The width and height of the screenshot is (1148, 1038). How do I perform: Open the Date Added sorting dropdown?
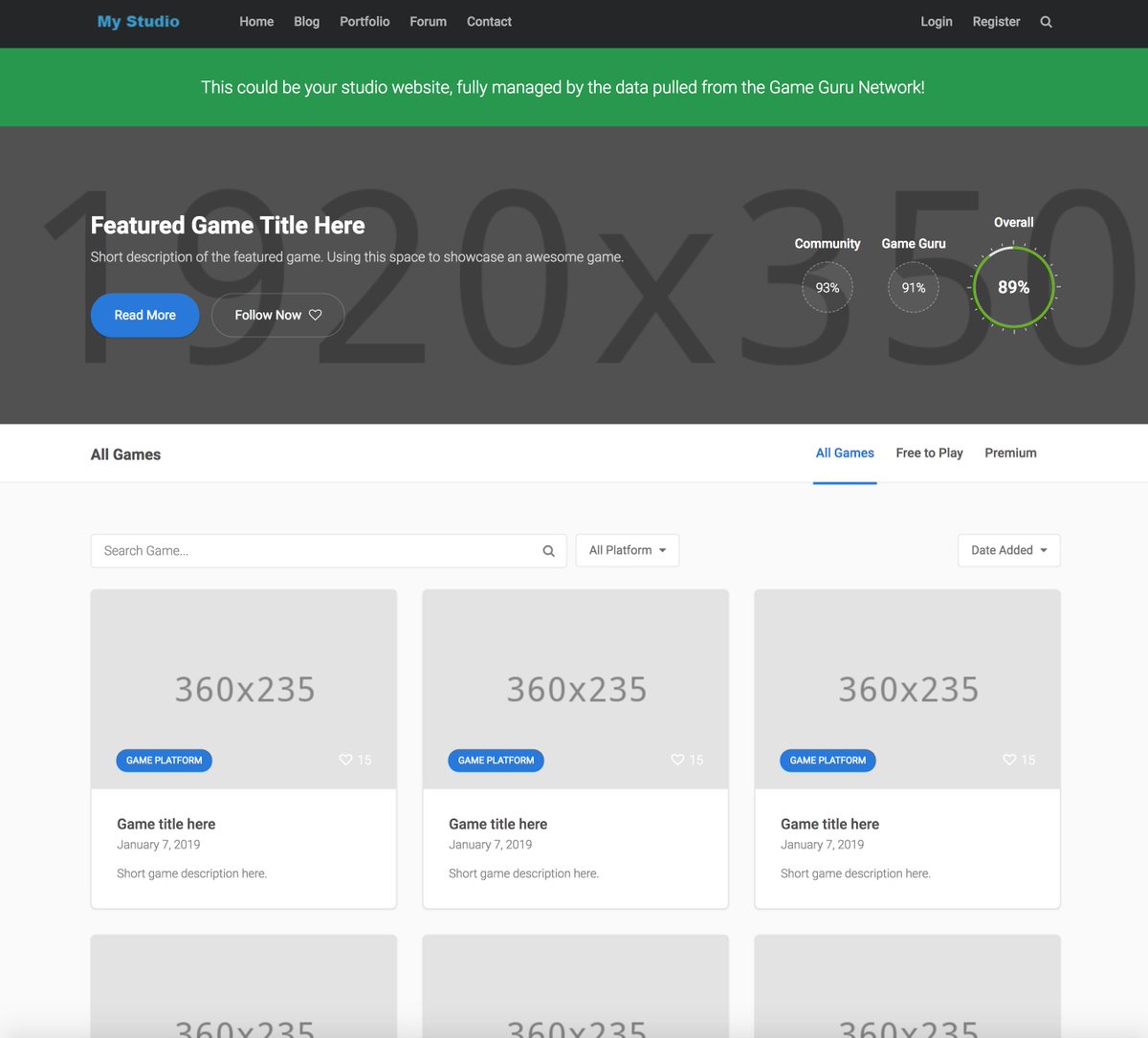[x=1008, y=550]
